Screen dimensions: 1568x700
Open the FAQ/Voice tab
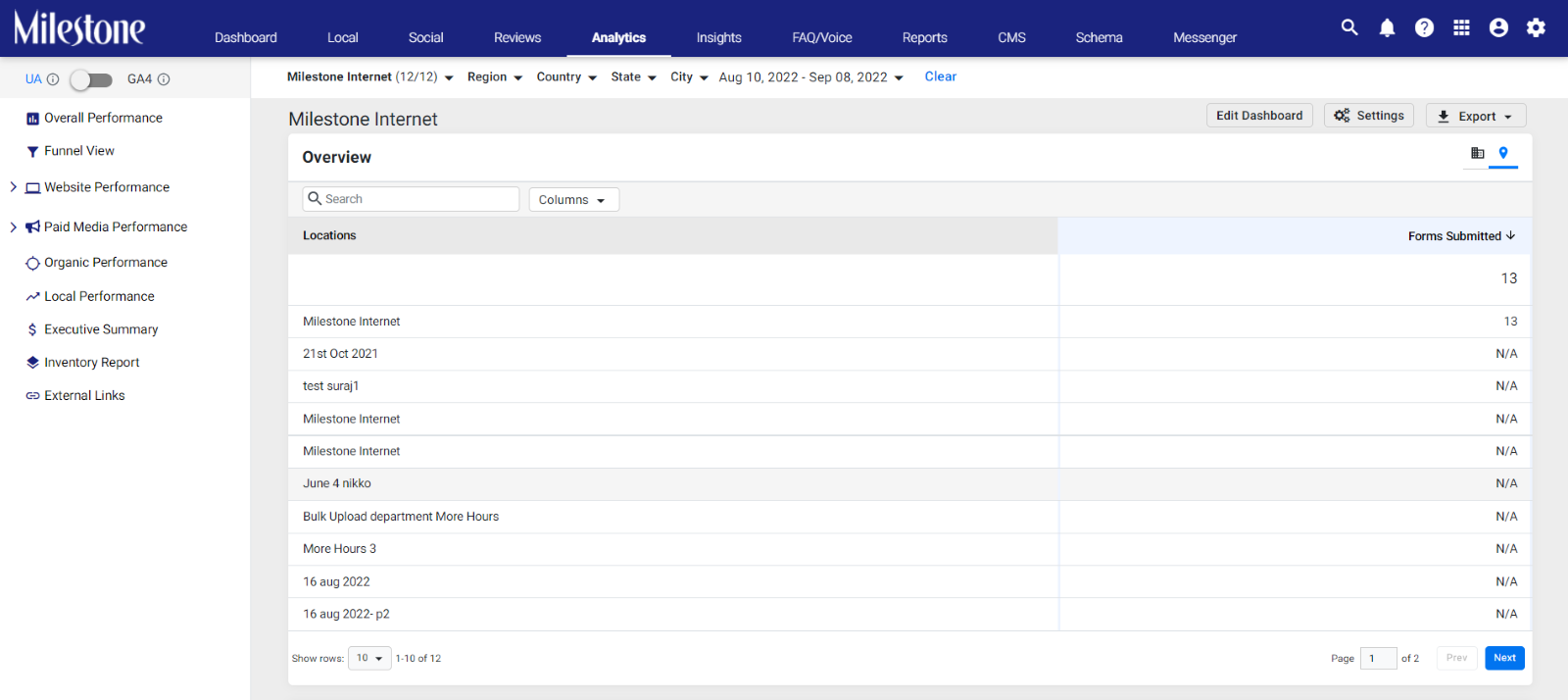pyautogui.click(x=822, y=37)
